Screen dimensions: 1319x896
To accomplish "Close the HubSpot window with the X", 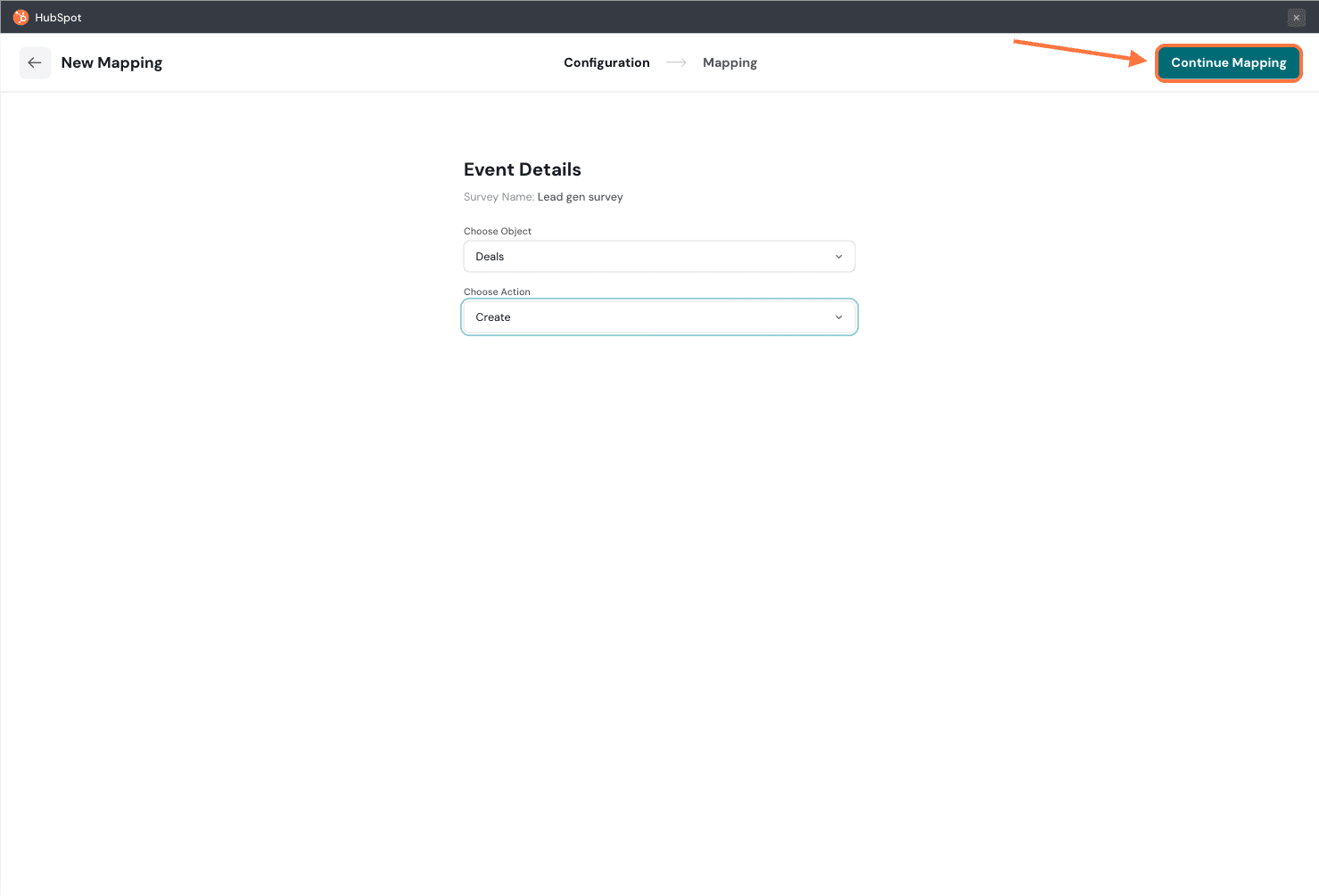I will click(x=1296, y=18).
